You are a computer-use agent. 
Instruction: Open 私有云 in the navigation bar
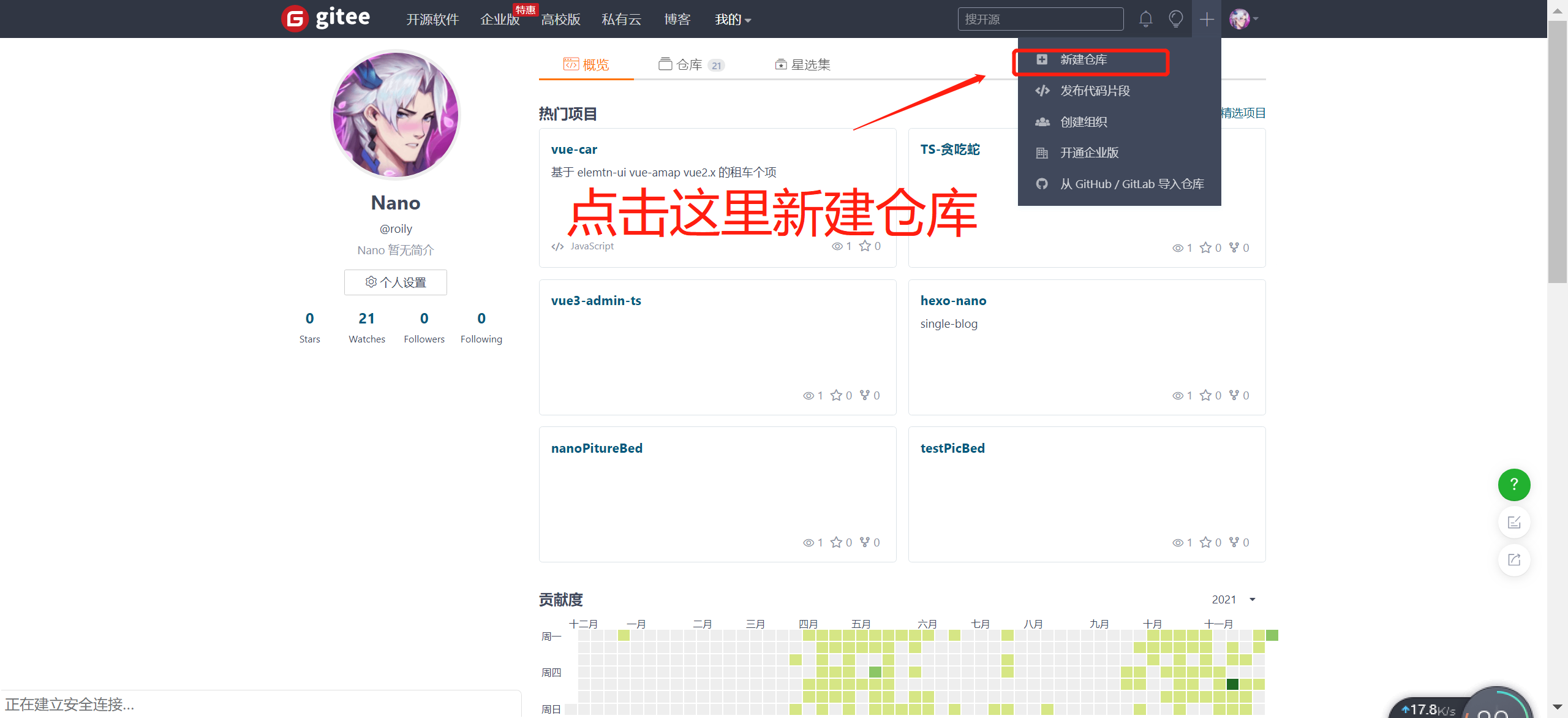coord(621,20)
